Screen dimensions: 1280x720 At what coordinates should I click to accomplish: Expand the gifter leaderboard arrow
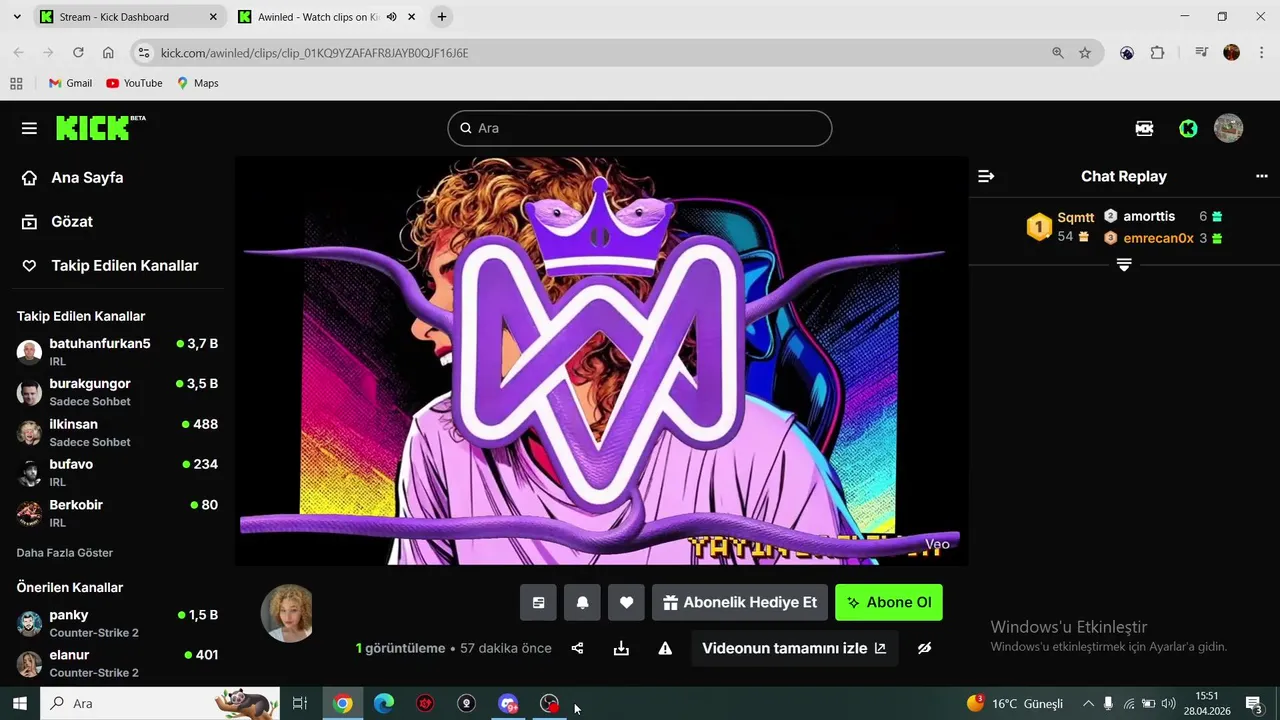pos(1124,265)
